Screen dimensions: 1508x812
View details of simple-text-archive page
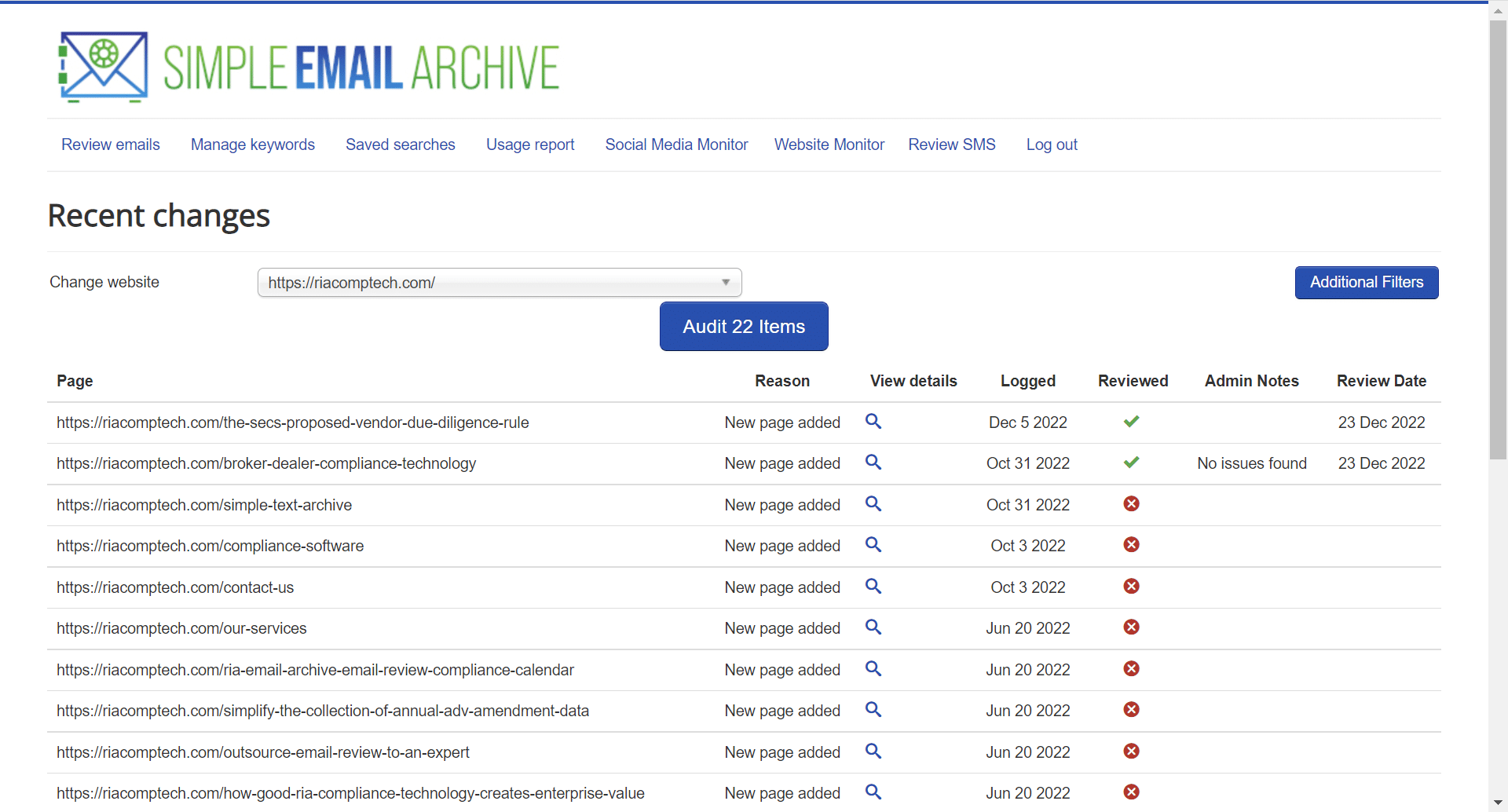tap(873, 504)
